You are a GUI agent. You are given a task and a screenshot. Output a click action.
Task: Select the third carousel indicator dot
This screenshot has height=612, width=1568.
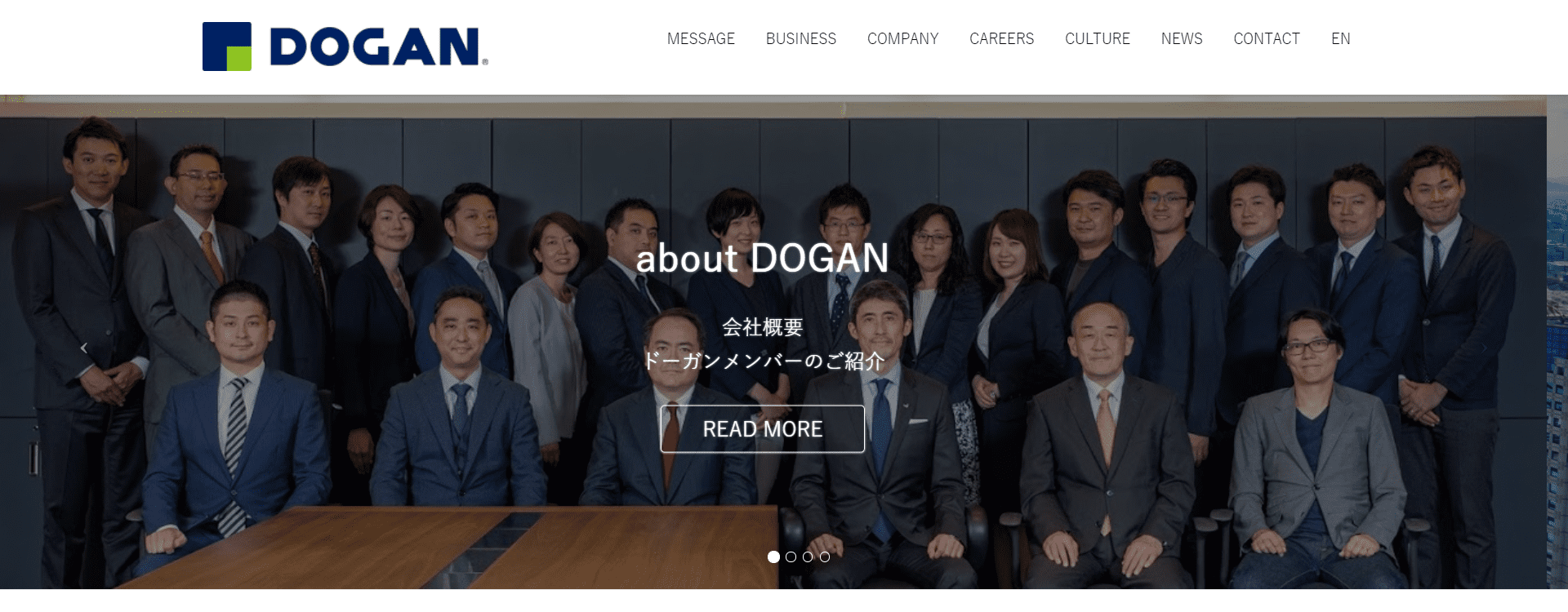808,557
